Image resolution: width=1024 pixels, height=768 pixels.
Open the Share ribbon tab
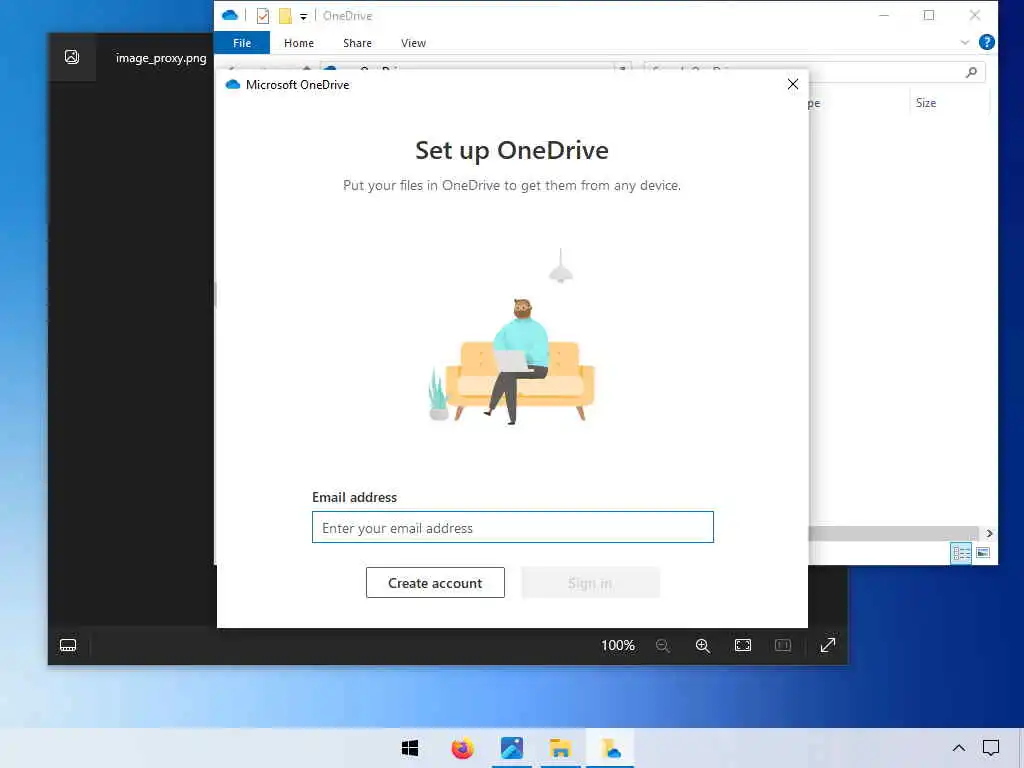click(357, 43)
